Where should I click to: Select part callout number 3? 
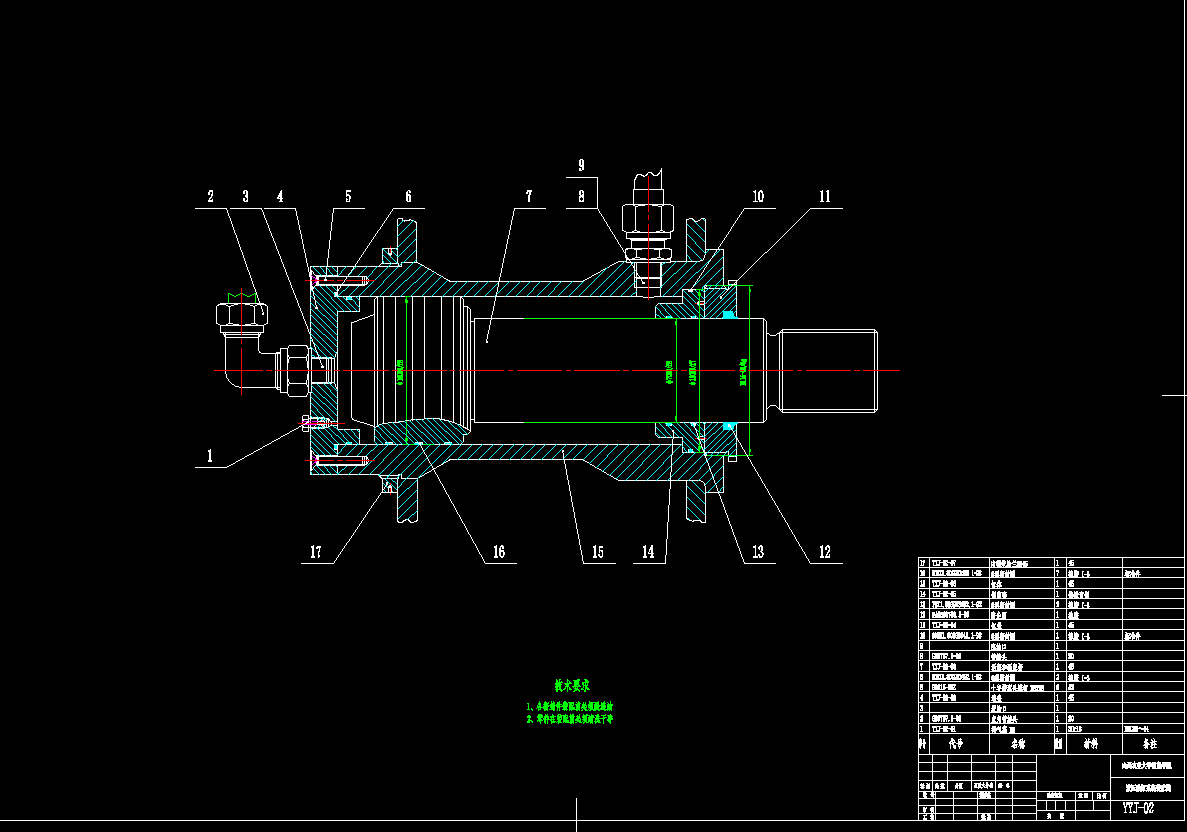[245, 196]
